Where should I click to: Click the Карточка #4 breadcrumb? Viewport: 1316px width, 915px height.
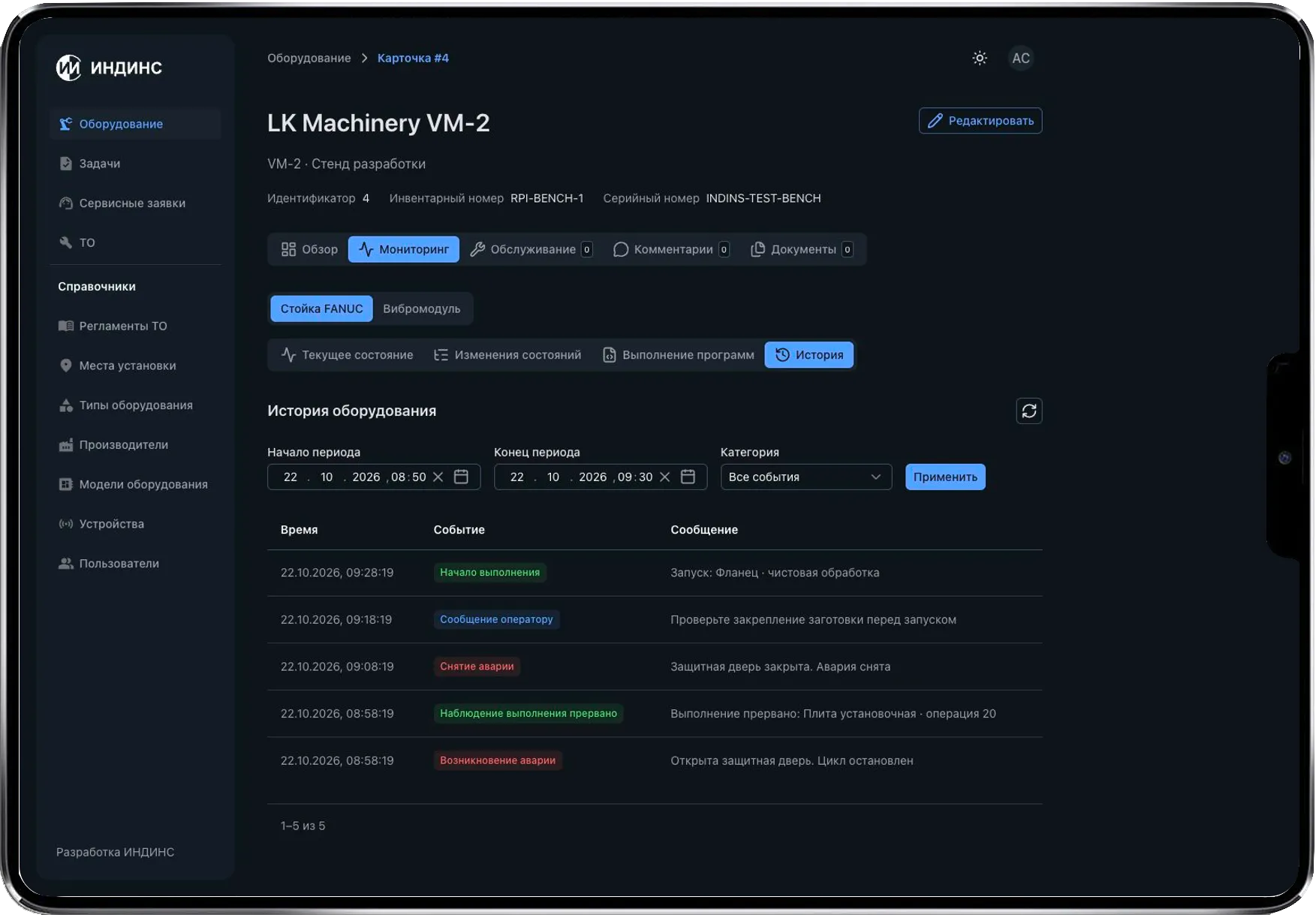[413, 58]
